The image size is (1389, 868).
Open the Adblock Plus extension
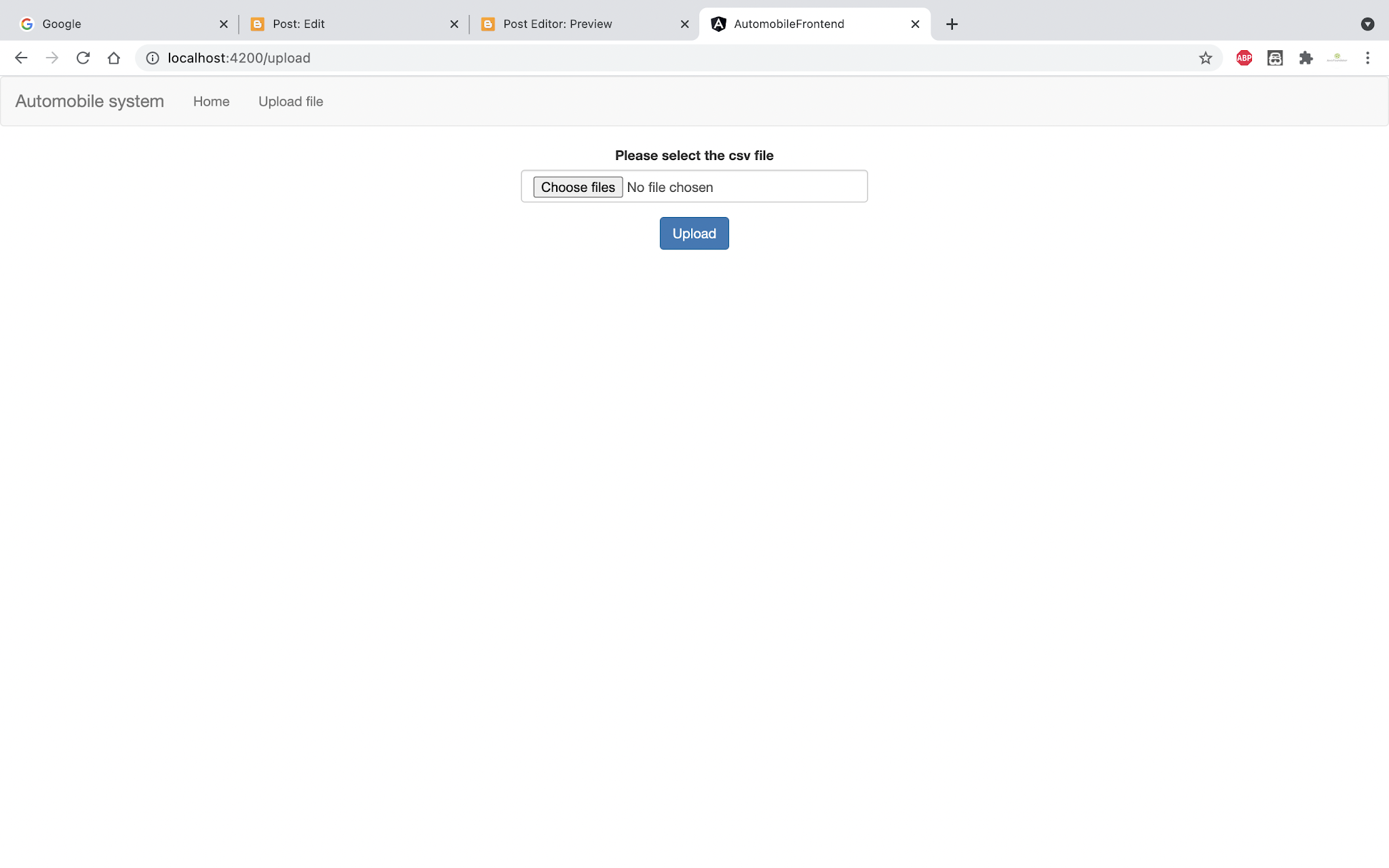point(1243,58)
